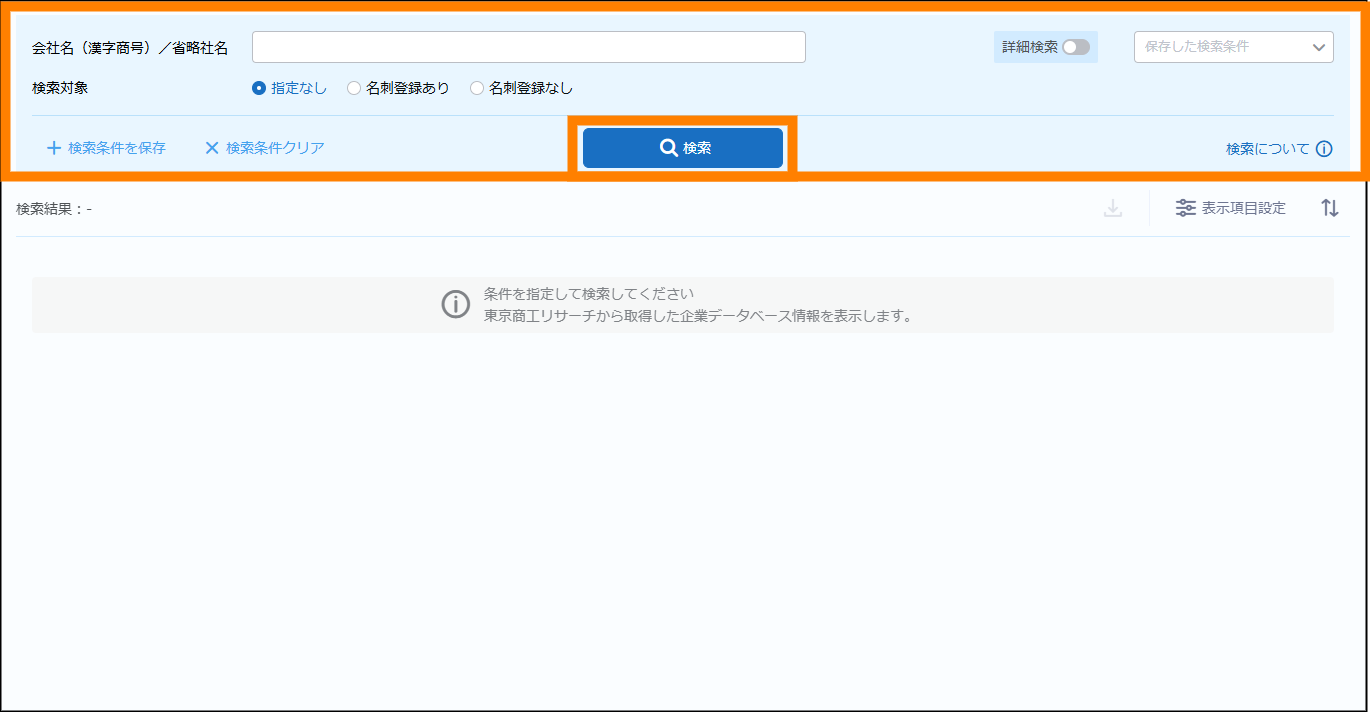Click the 検索条件を保存 link
Screen dimensions: 1370x712
click(x=116, y=148)
